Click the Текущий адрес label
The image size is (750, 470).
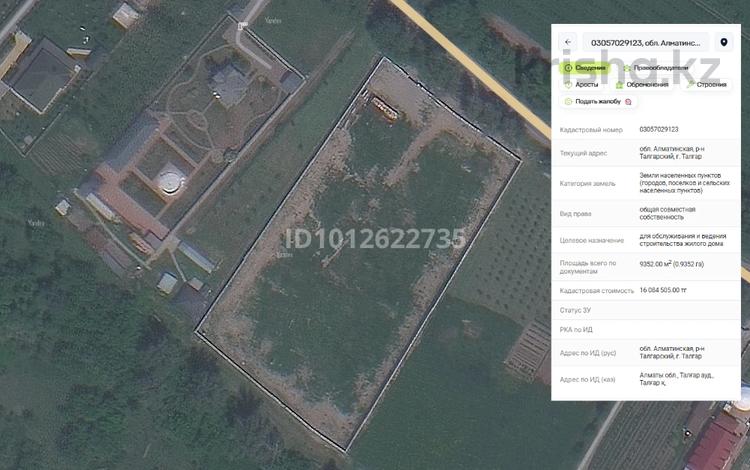[583, 153]
